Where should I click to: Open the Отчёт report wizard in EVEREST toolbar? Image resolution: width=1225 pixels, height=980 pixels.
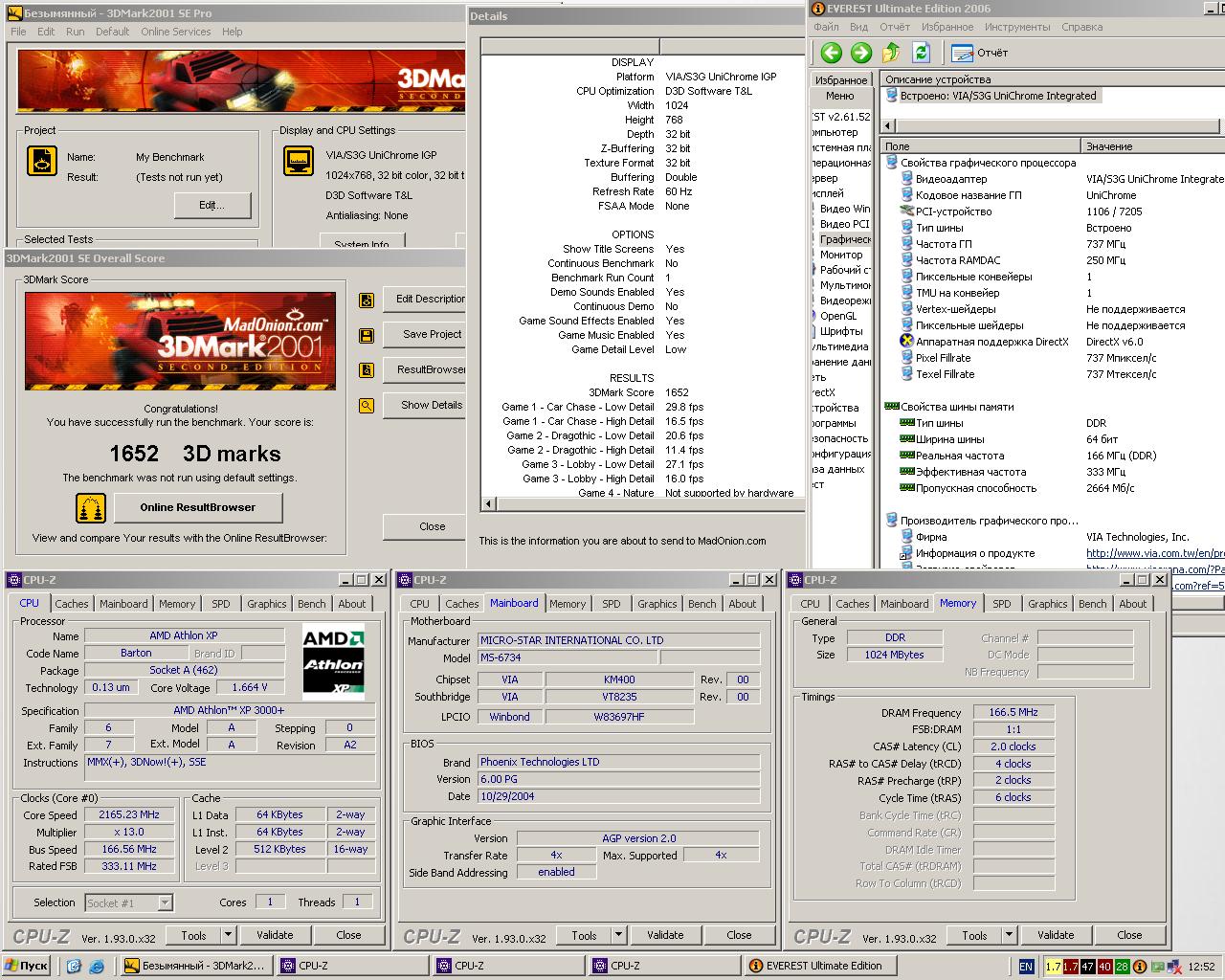coord(981,53)
